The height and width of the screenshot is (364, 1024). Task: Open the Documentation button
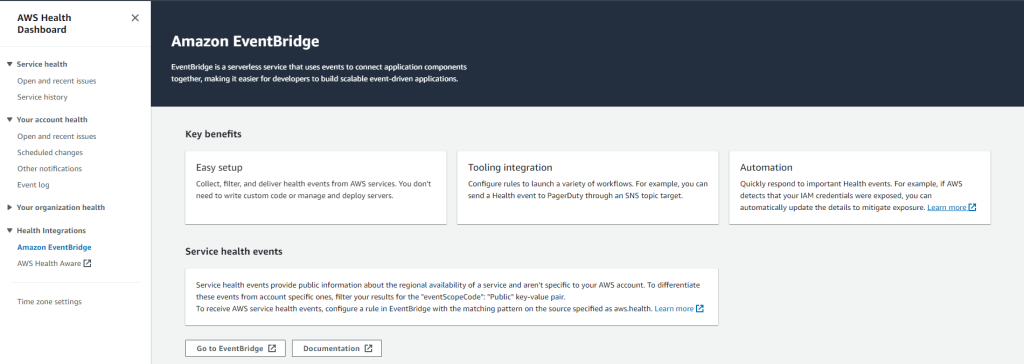pos(337,348)
